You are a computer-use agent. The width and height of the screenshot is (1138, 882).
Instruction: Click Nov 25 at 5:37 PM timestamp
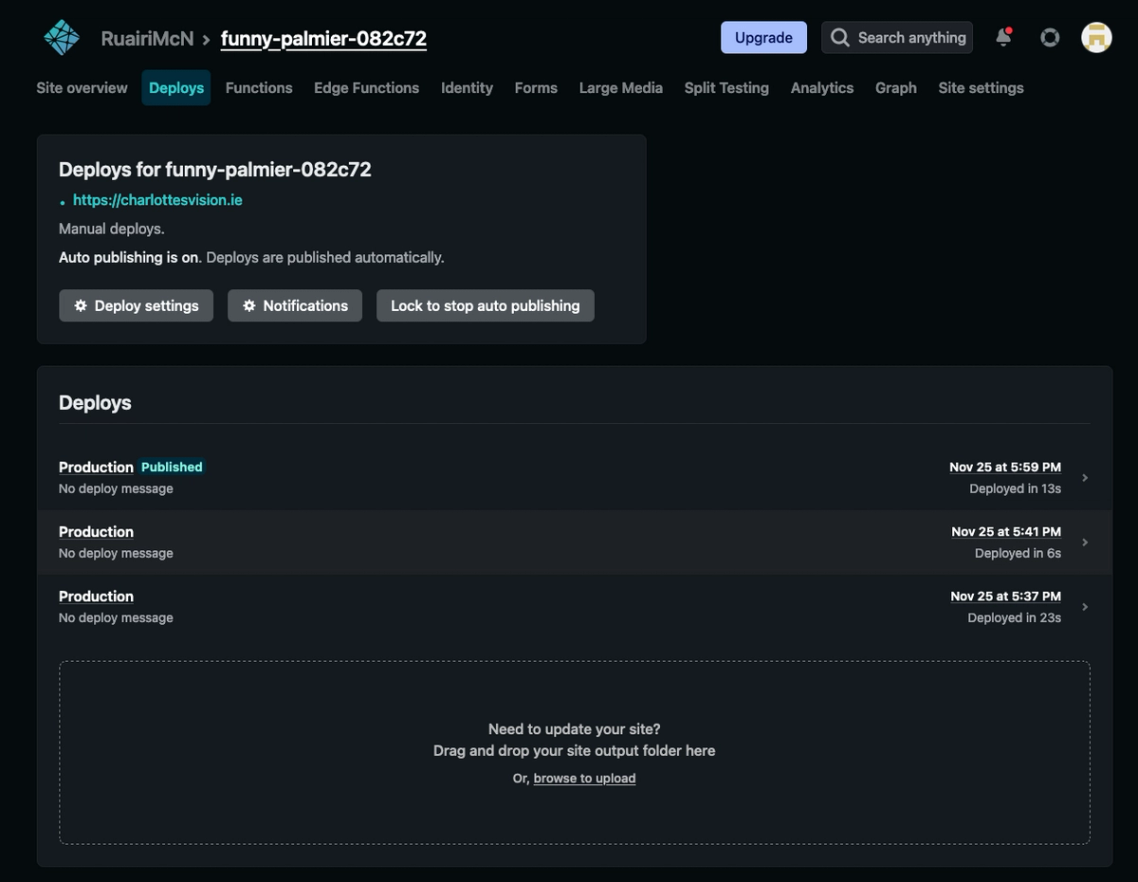pos(1006,596)
